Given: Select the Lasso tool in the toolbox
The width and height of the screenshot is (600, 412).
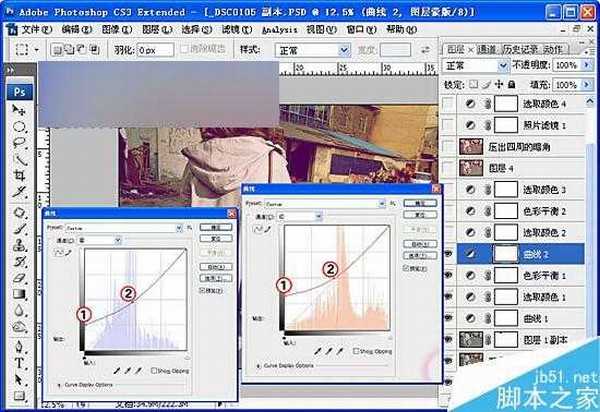Looking at the screenshot, I should click(19, 143).
